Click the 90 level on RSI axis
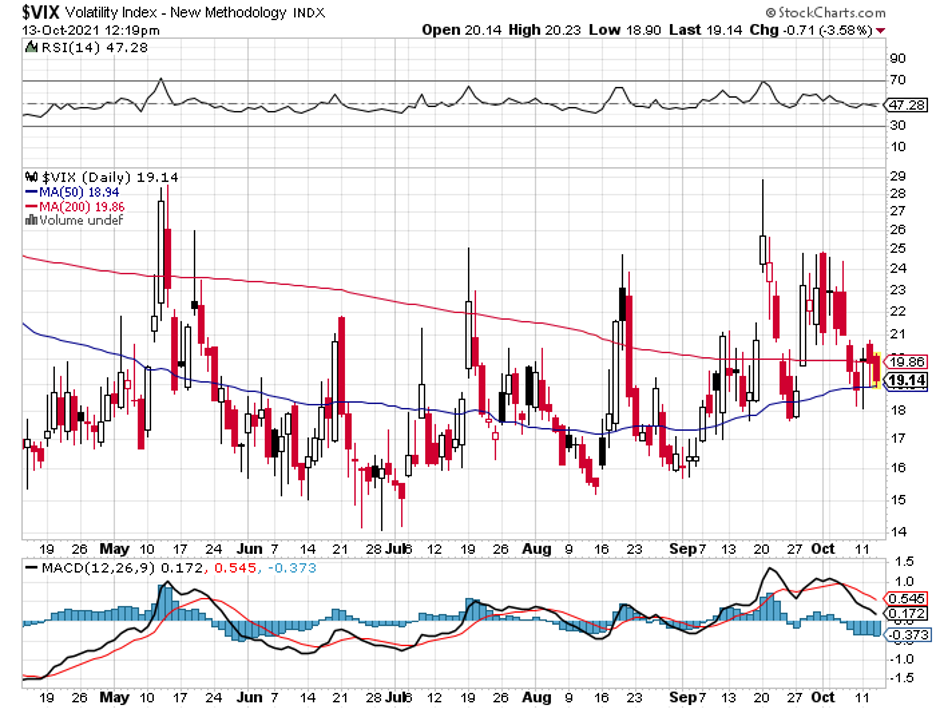Screen dimensions: 936x710 pos(897,59)
